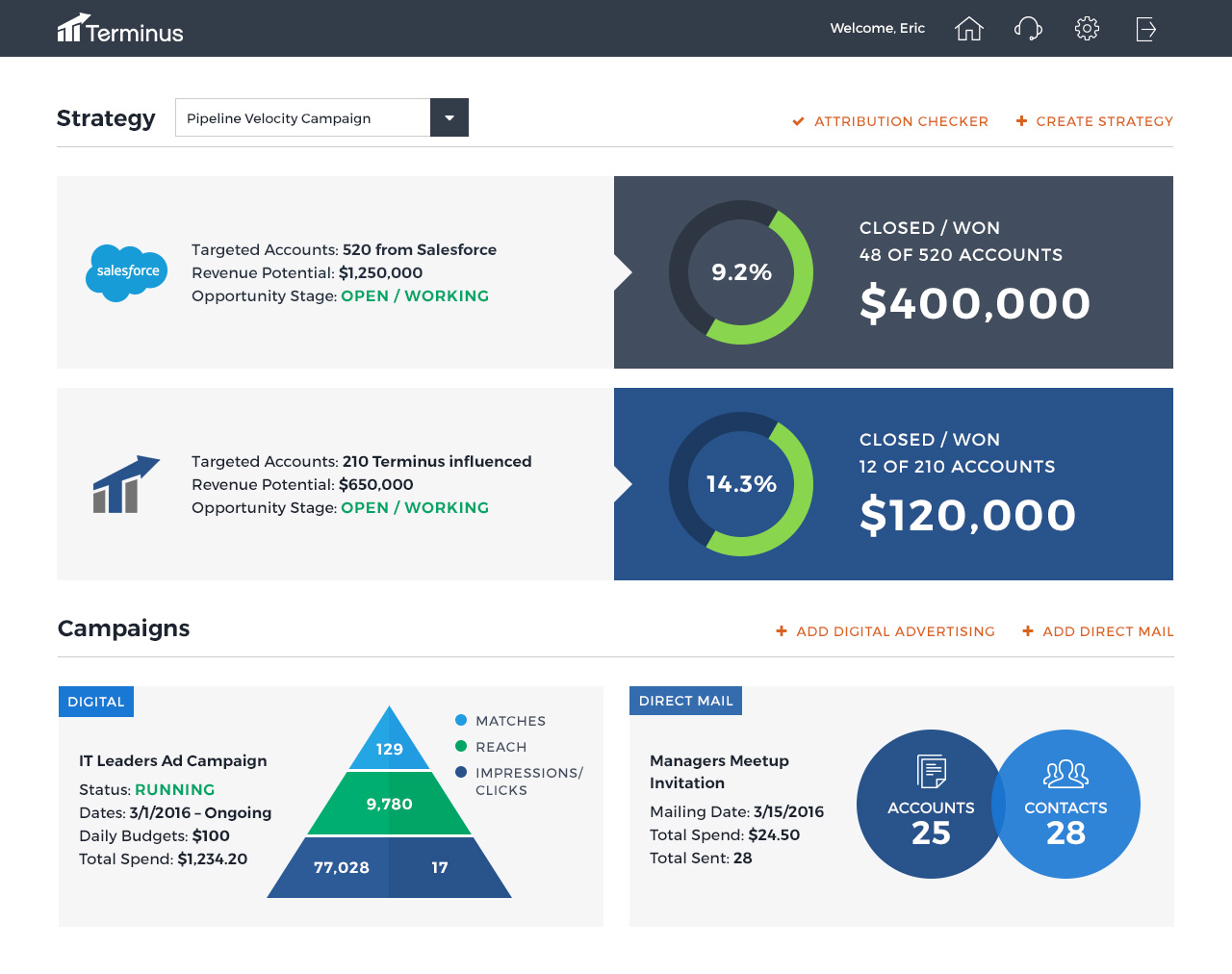Click Impressions/Clicks legend navy dot
The width and height of the screenshot is (1232, 974).
click(x=461, y=772)
